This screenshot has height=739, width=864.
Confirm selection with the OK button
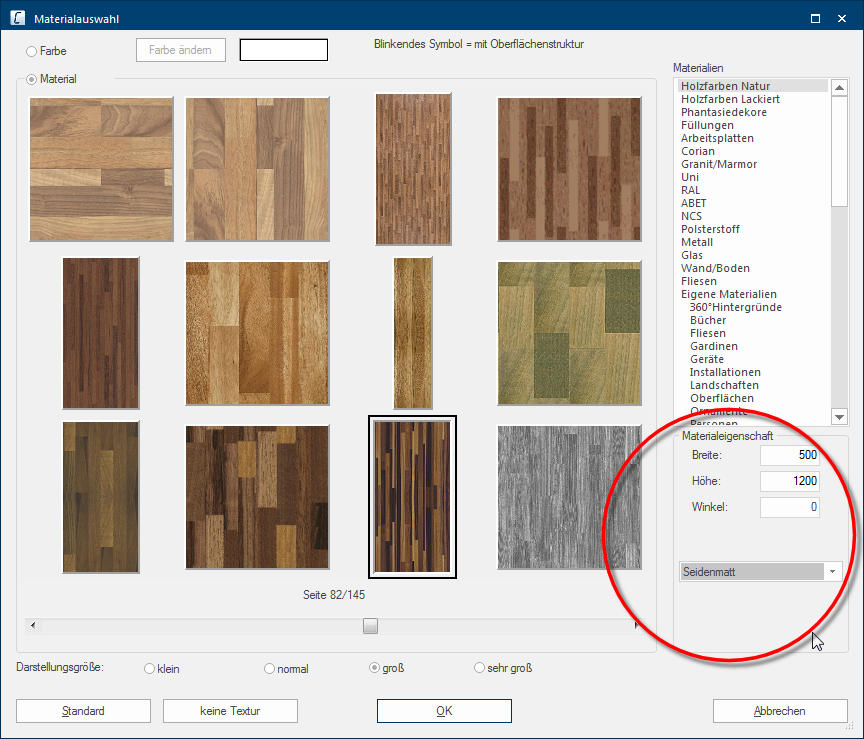click(444, 711)
